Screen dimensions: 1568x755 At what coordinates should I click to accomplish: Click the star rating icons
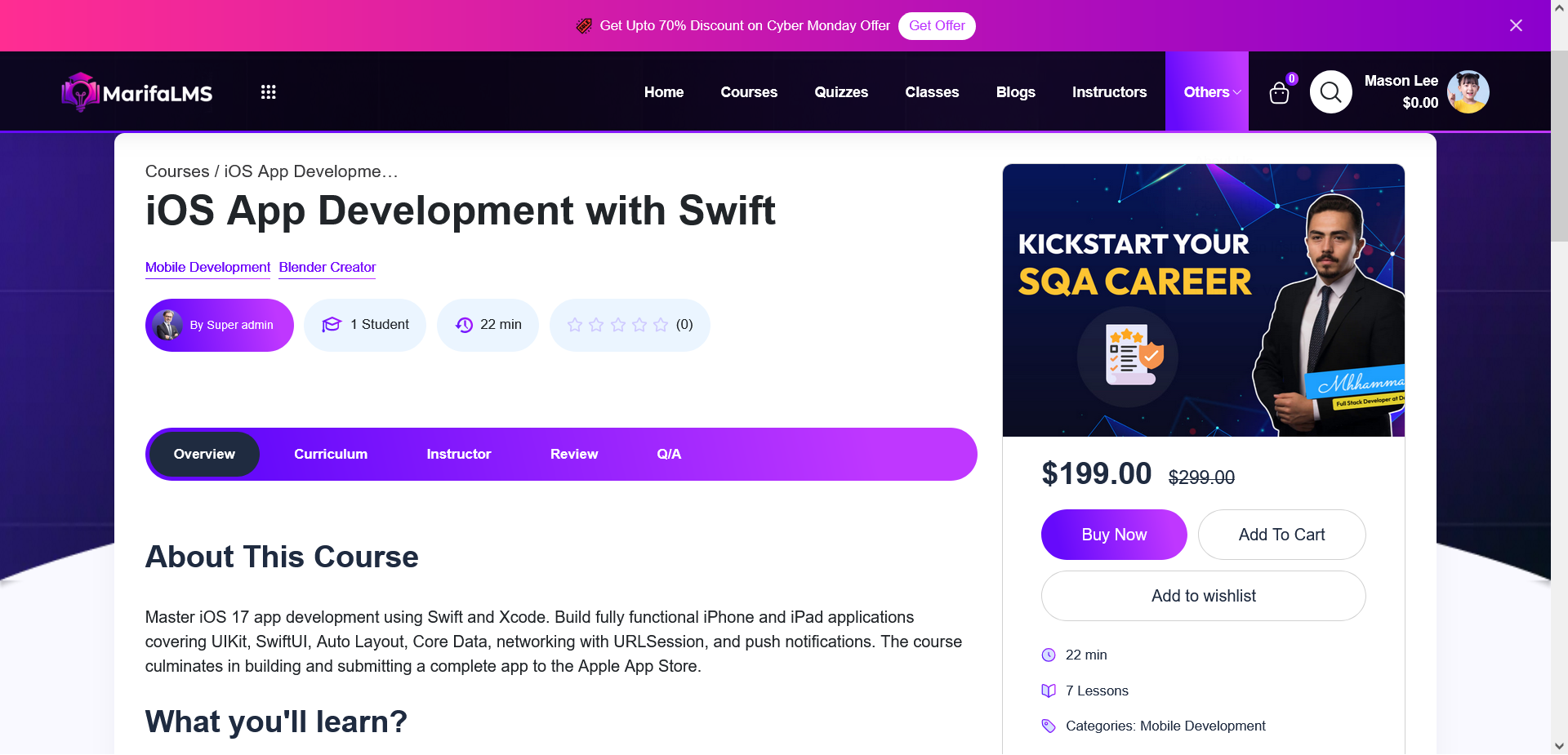point(617,325)
